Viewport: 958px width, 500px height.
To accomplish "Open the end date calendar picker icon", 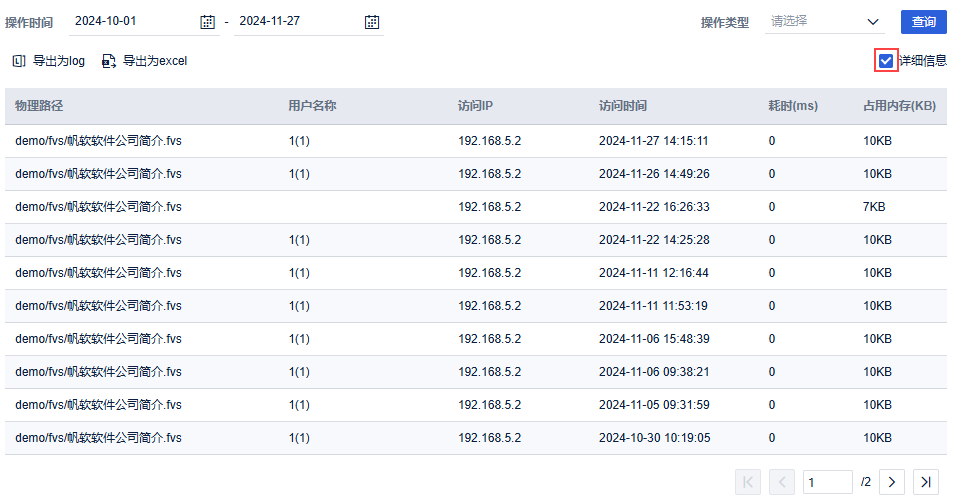I will coord(372,21).
